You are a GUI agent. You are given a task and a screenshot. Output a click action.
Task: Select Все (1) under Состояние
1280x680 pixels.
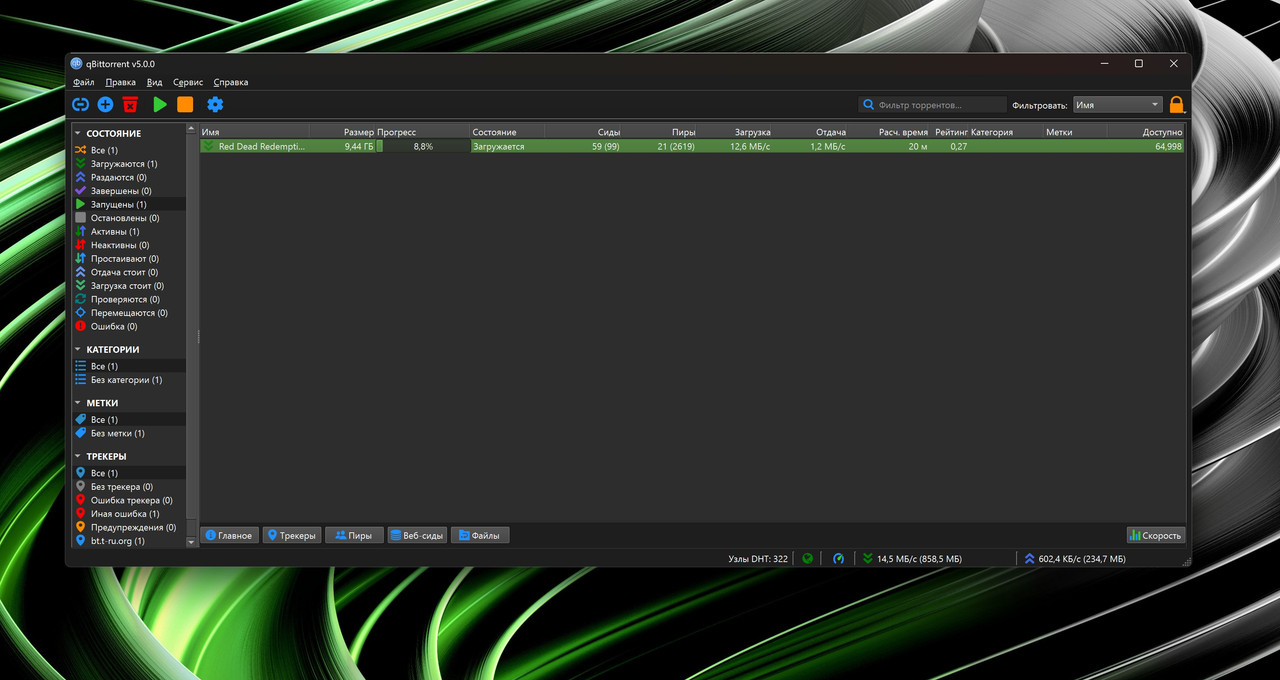pyautogui.click(x=129, y=150)
